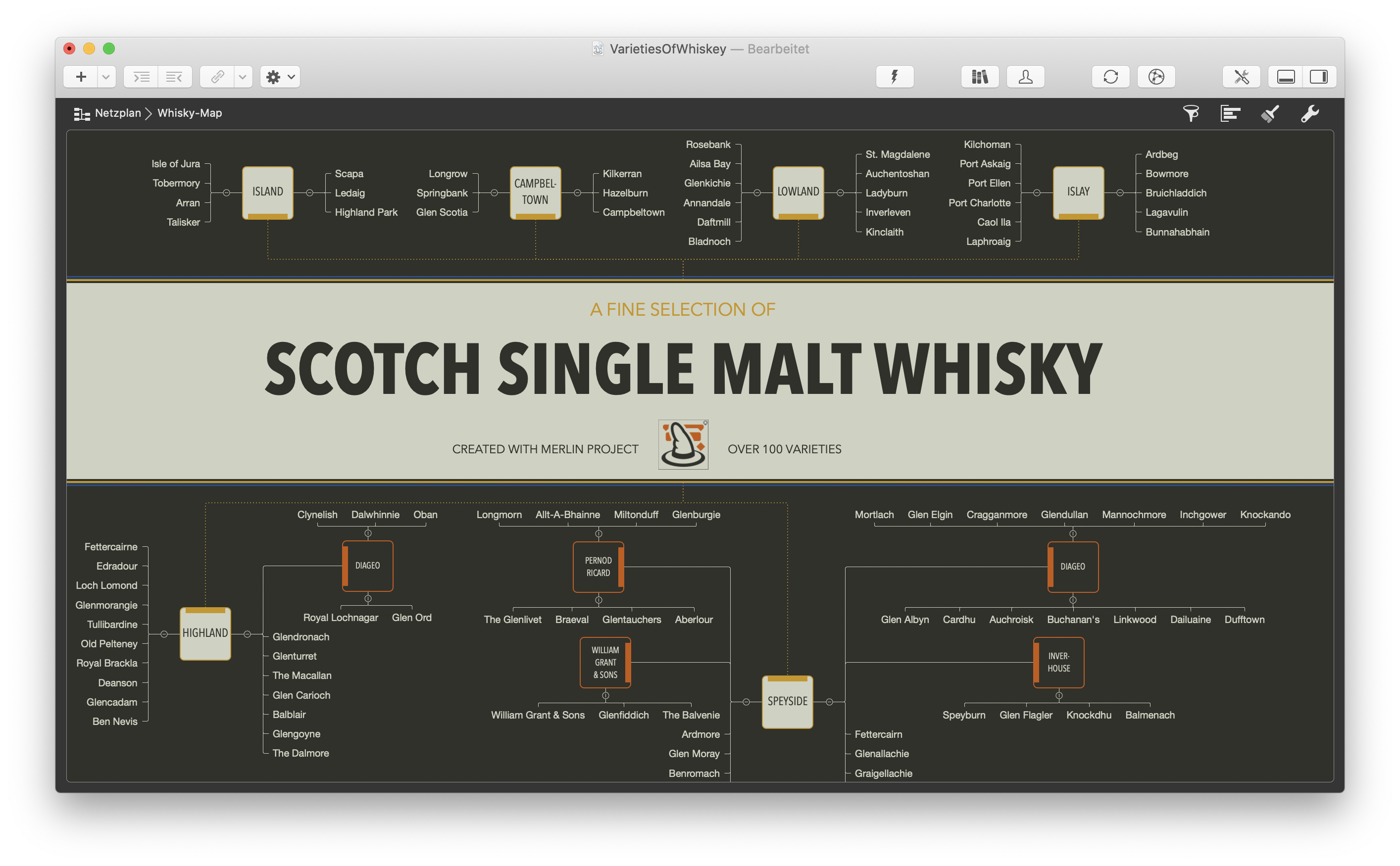The image size is (1400, 866).
Task: Click the filter funnel icon
Action: 1192,113
